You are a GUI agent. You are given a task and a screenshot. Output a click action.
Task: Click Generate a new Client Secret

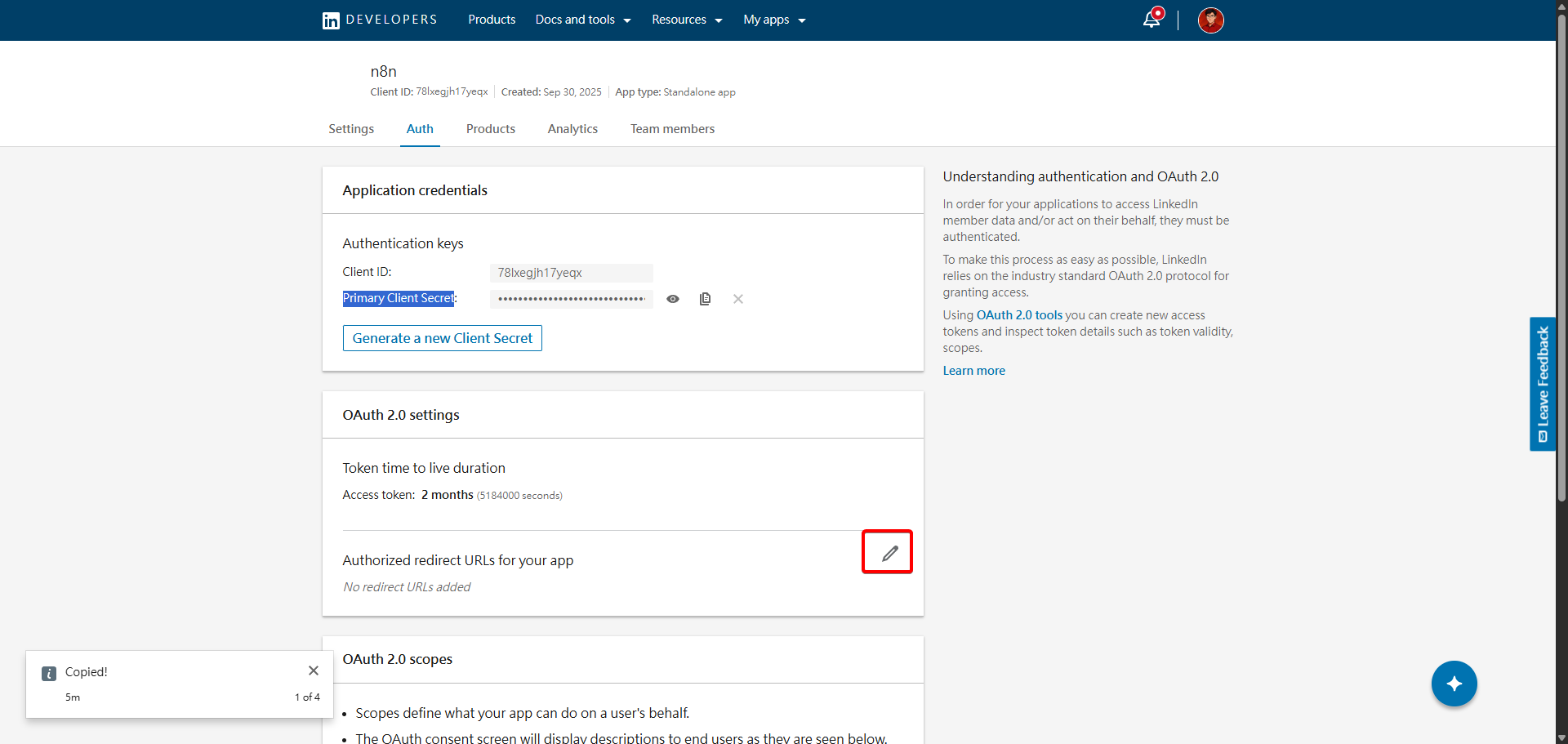pos(442,337)
